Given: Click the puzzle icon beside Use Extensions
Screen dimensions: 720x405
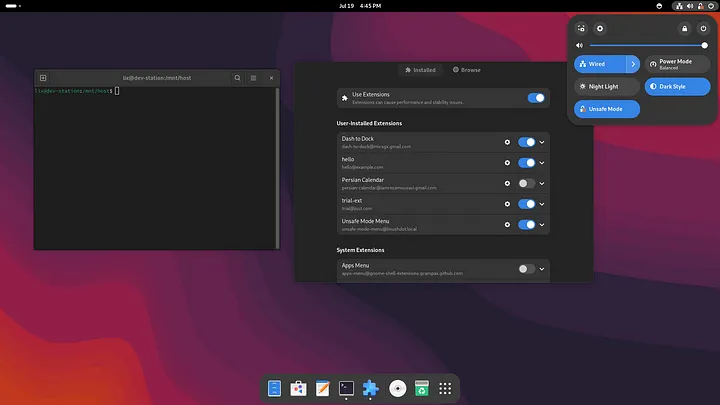Looking at the screenshot, I should (x=345, y=98).
